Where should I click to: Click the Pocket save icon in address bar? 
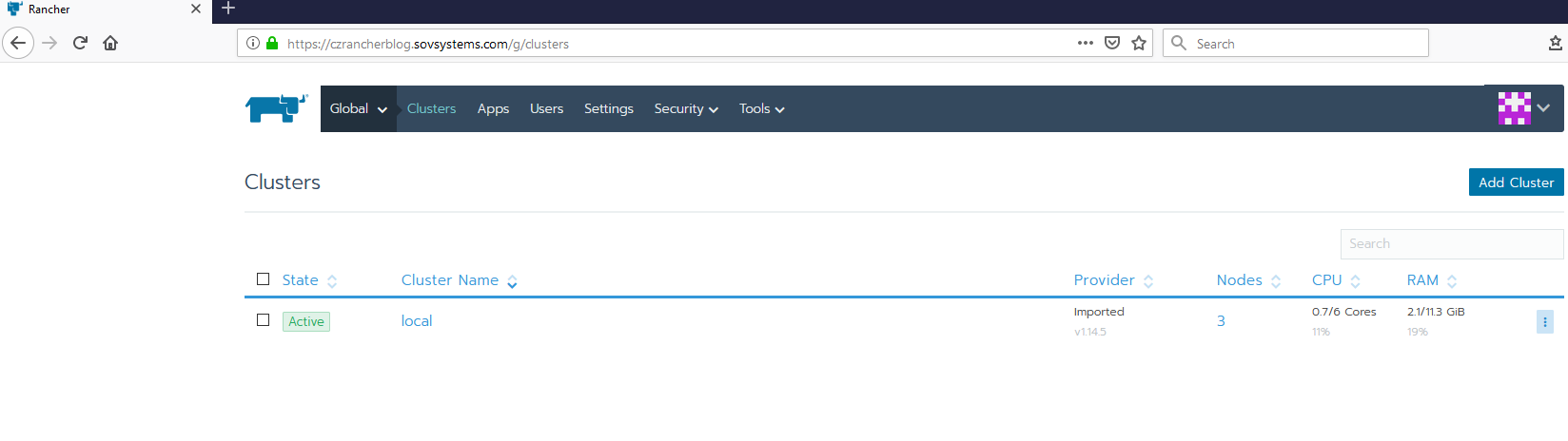[1112, 43]
